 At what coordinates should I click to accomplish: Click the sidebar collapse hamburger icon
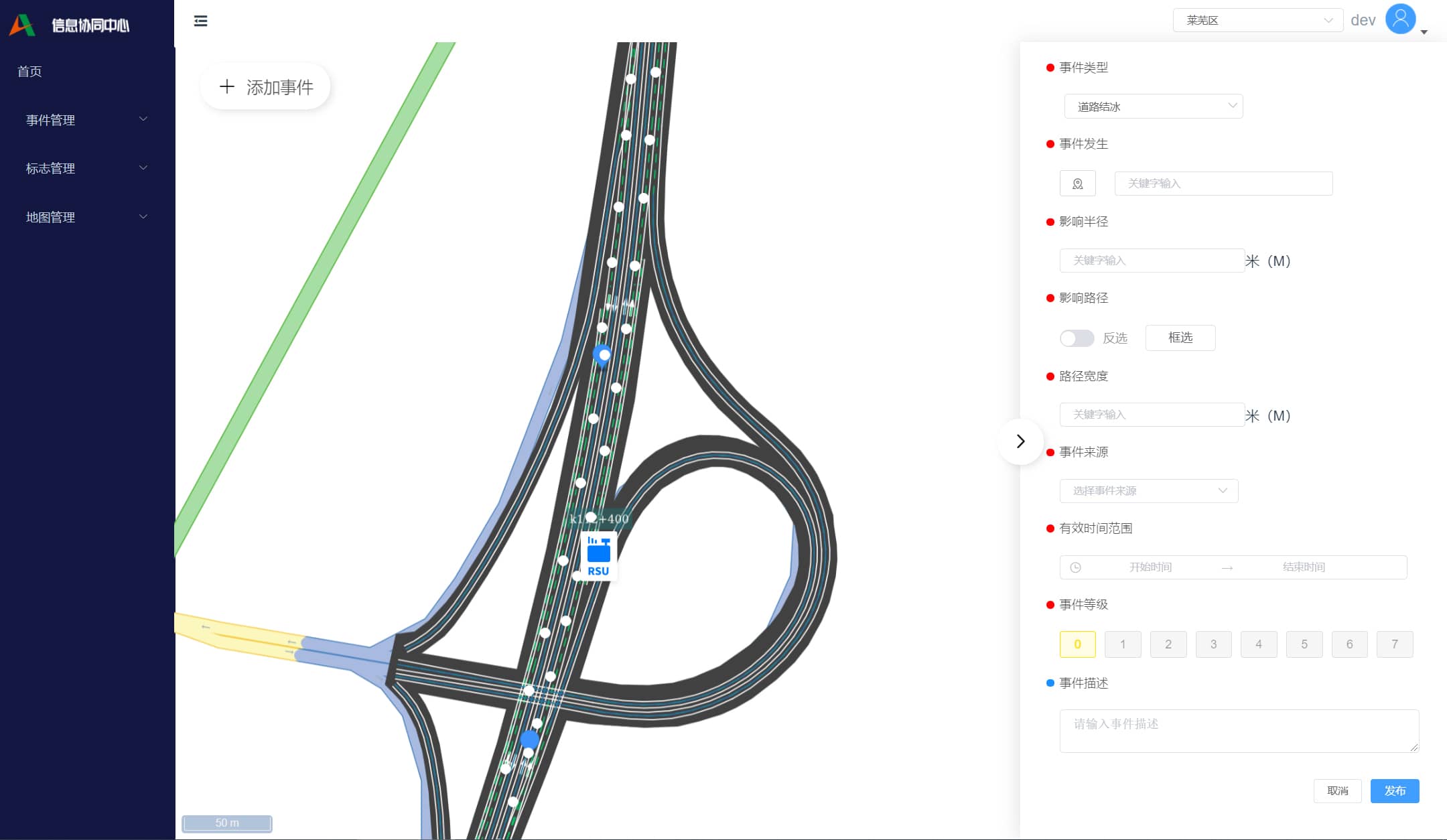tap(200, 21)
